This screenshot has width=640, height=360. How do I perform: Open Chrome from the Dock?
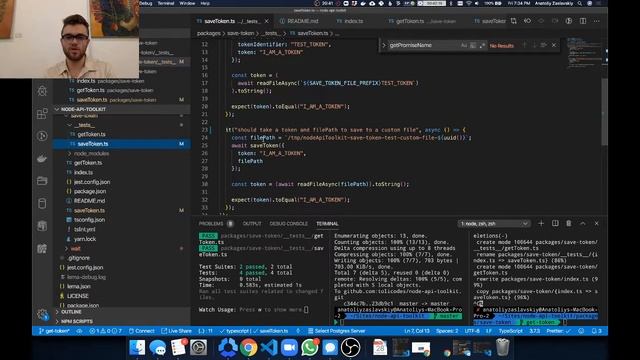(248, 348)
